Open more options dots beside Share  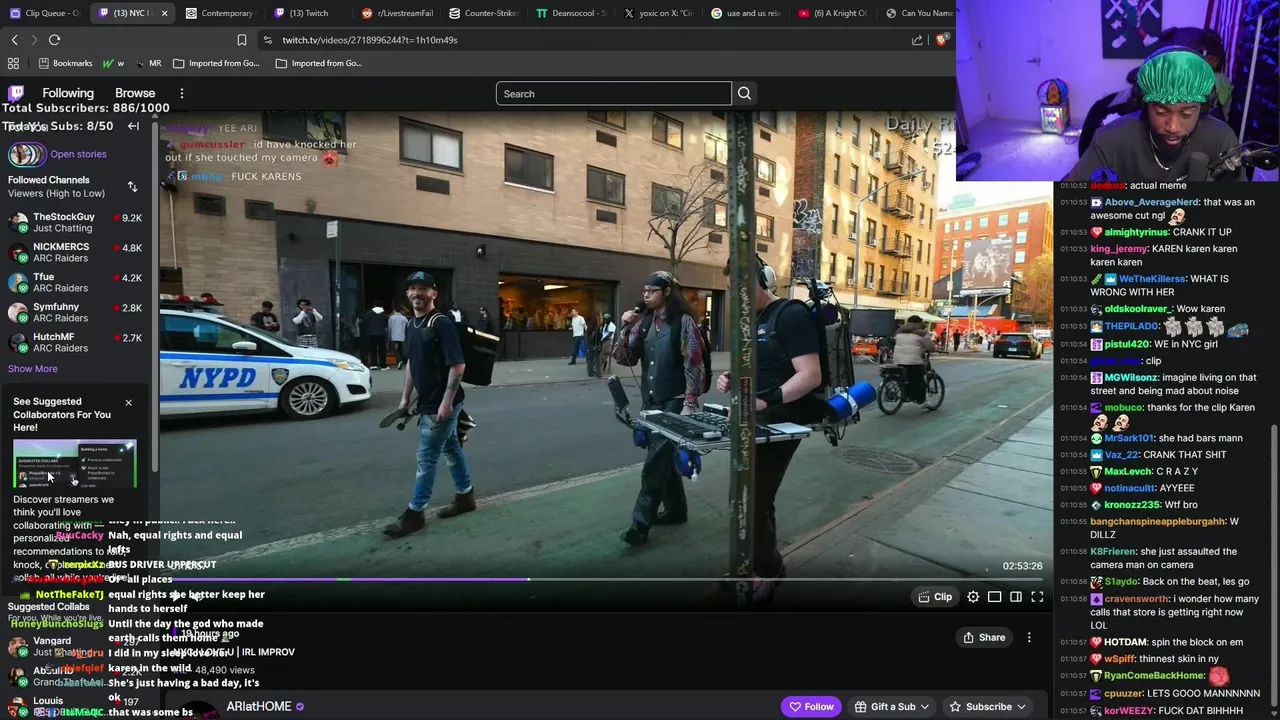(x=1029, y=637)
